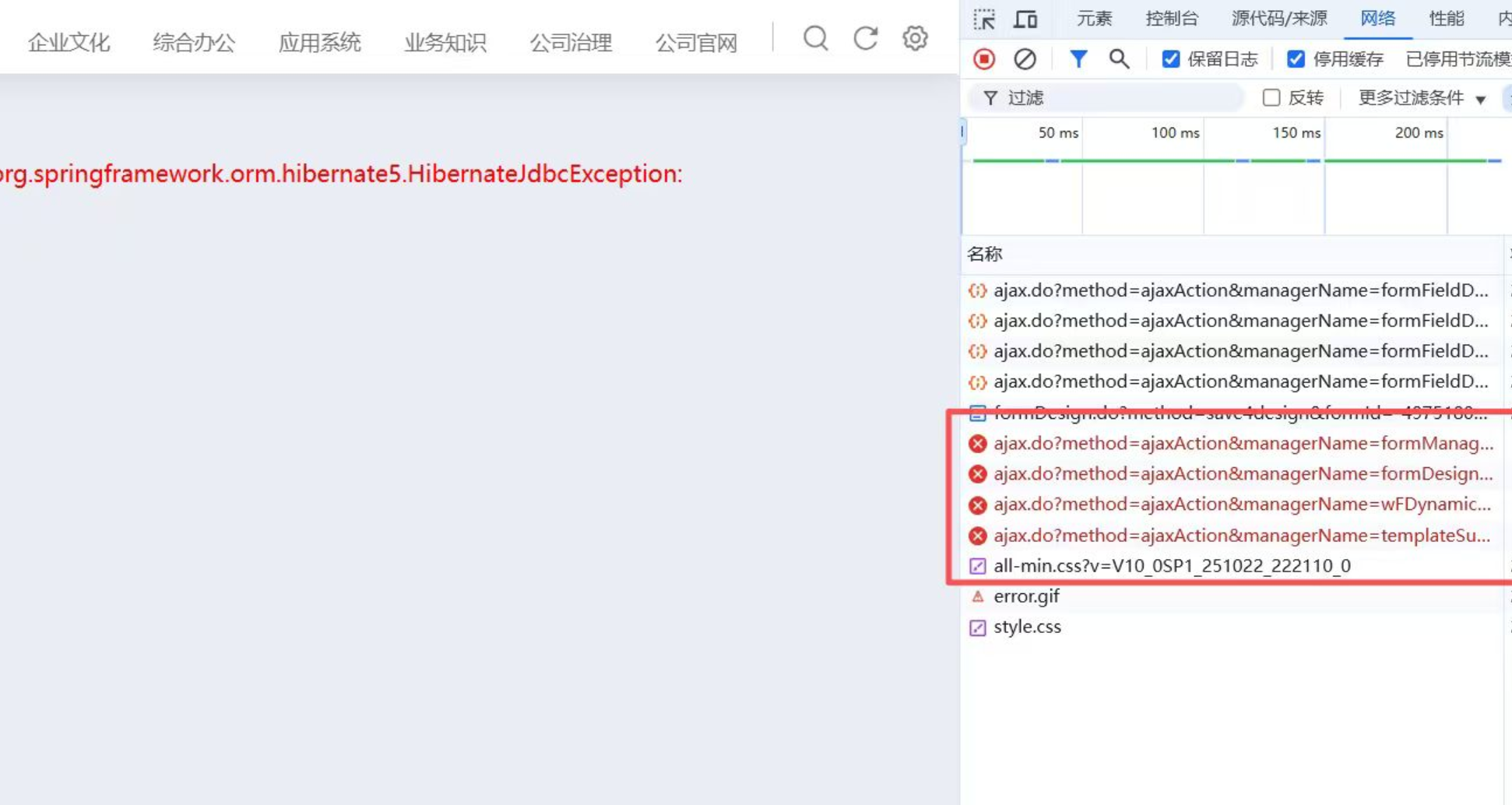Screen dimensions: 1512x805
Task: Open the 应用系统 menu
Action: tap(320, 43)
